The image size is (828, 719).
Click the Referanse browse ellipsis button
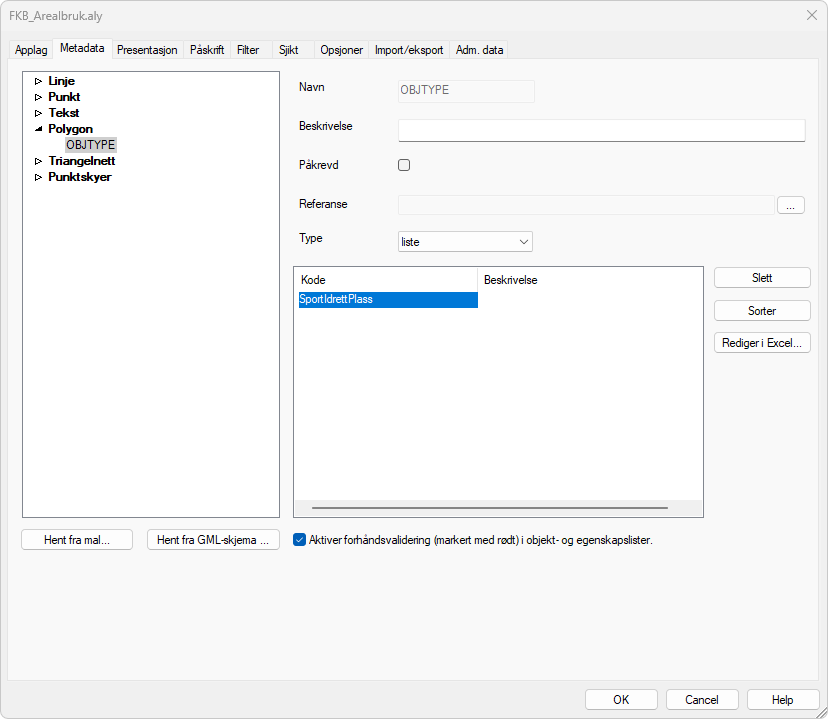790,205
